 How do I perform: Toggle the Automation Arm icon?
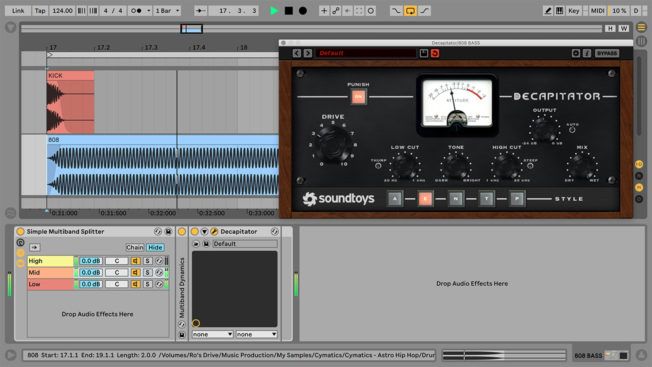(336, 11)
